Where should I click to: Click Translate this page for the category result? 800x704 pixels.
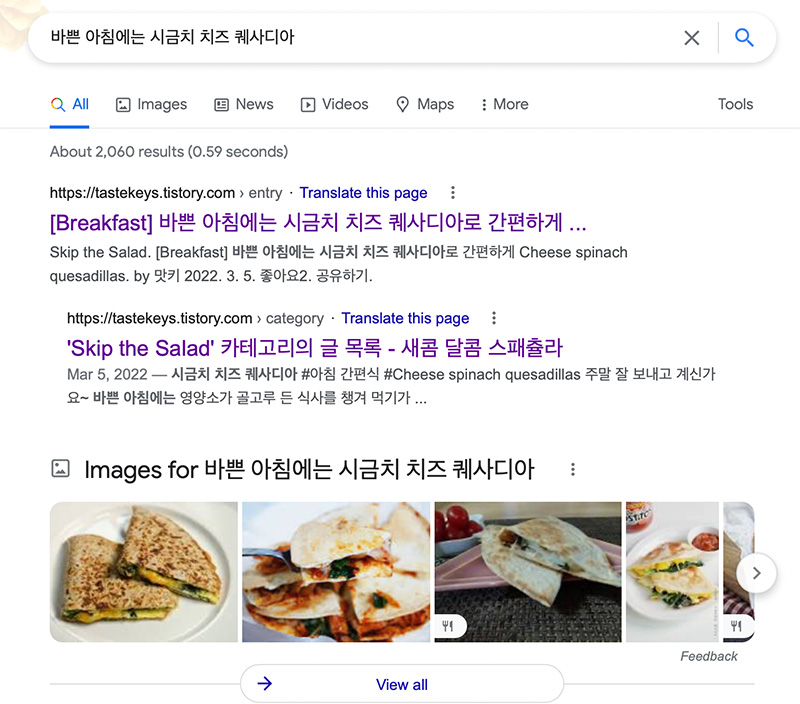point(405,318)
